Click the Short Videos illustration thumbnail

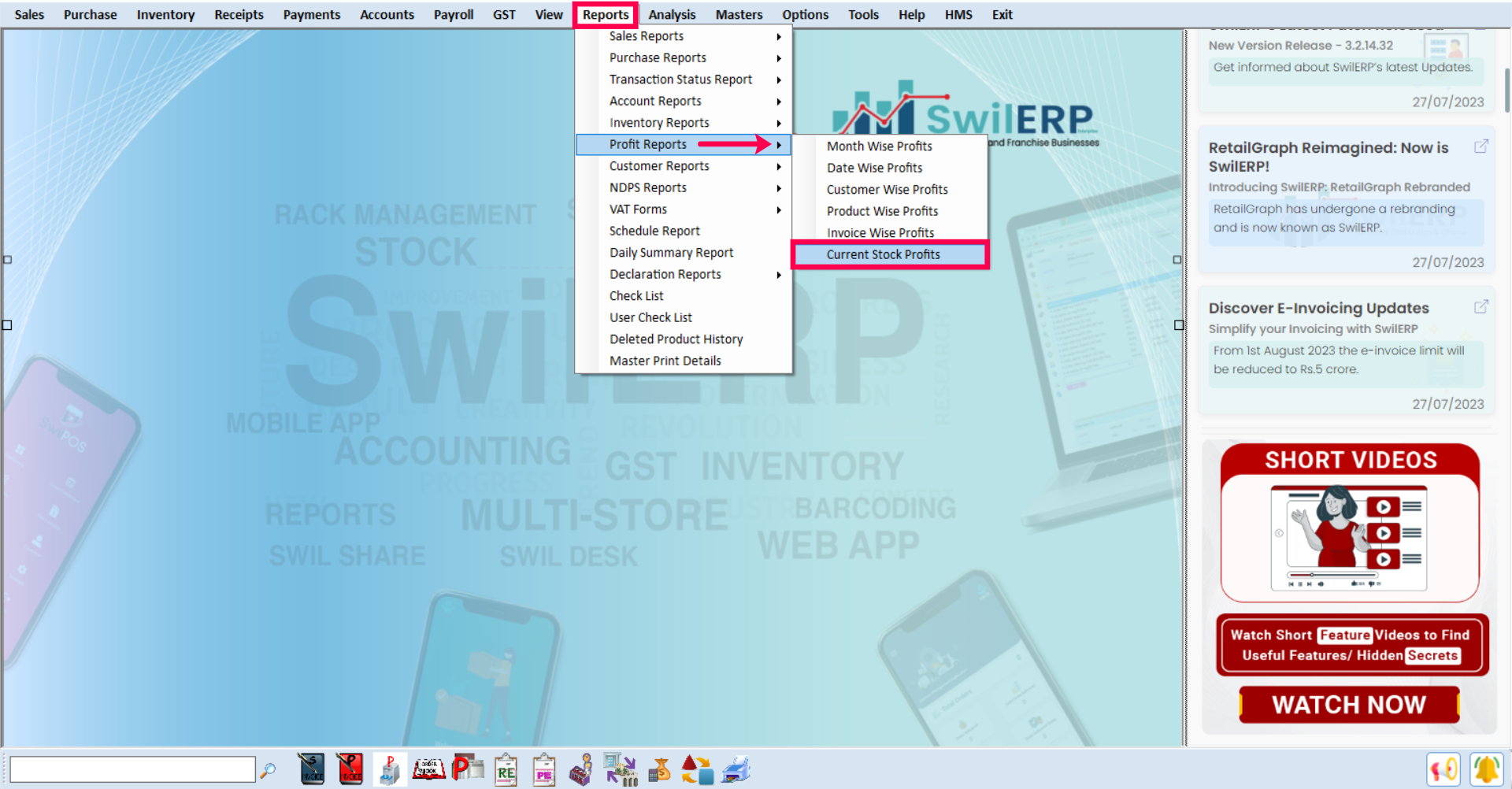(x=1349, y=539)
